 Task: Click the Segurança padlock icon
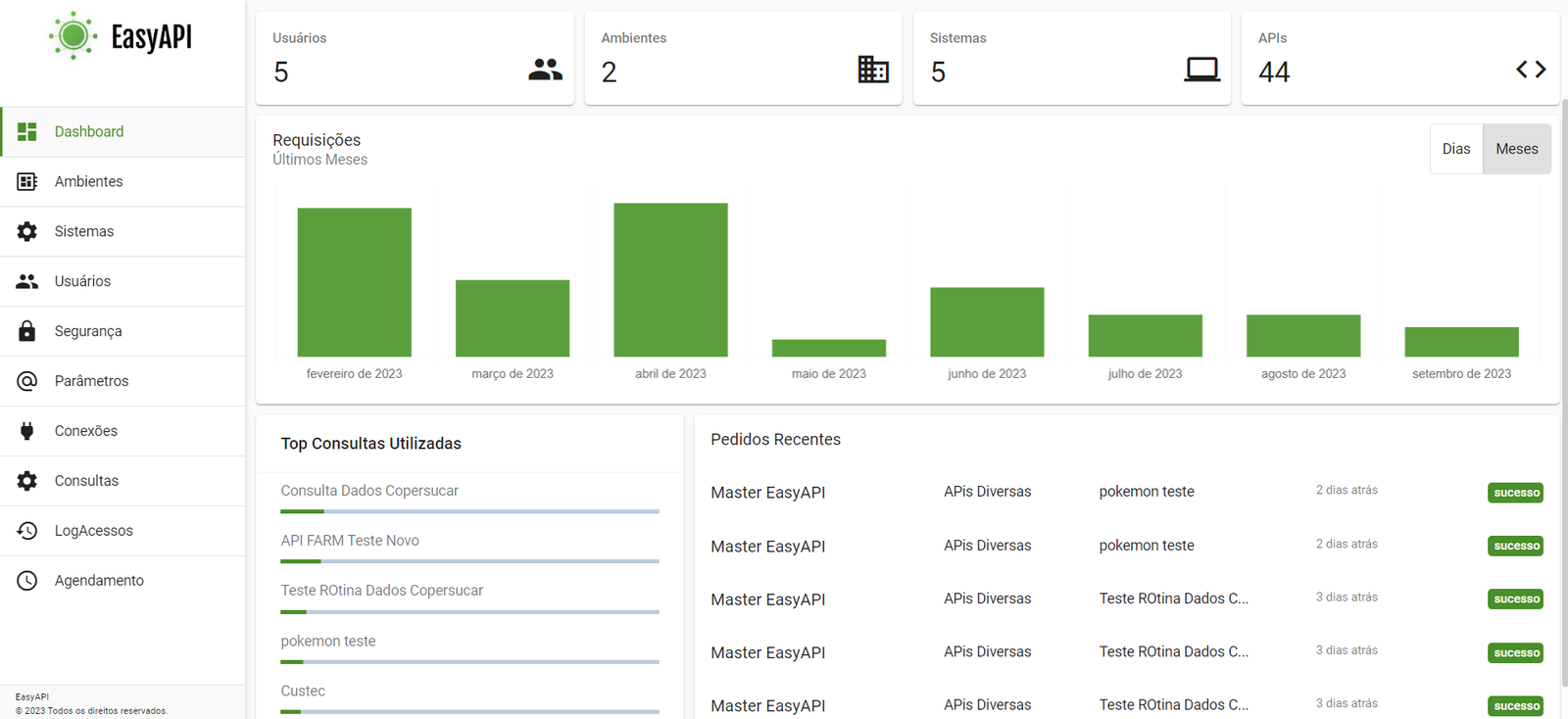[27, 331]
